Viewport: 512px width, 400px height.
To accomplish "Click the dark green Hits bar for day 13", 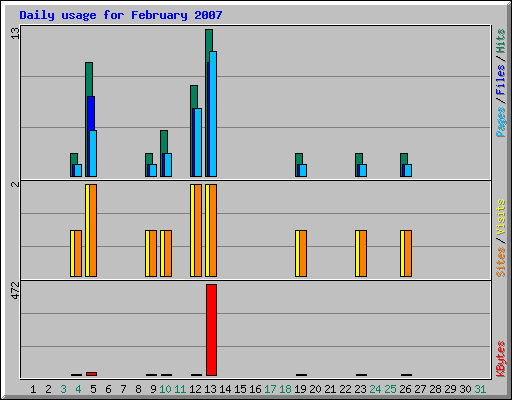I will click(209, 40).
